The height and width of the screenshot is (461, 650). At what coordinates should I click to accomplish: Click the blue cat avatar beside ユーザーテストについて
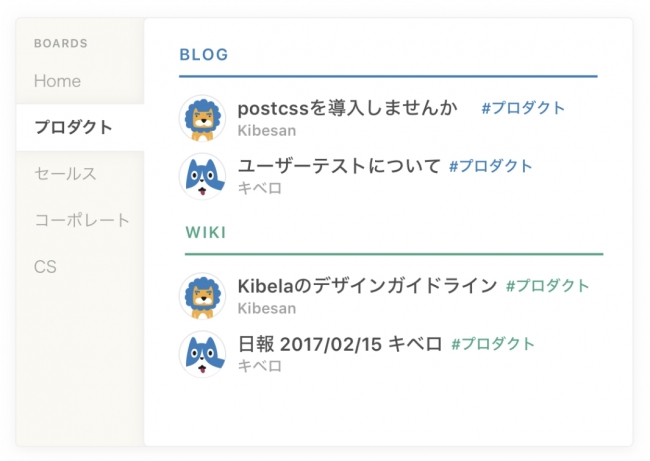202,176
